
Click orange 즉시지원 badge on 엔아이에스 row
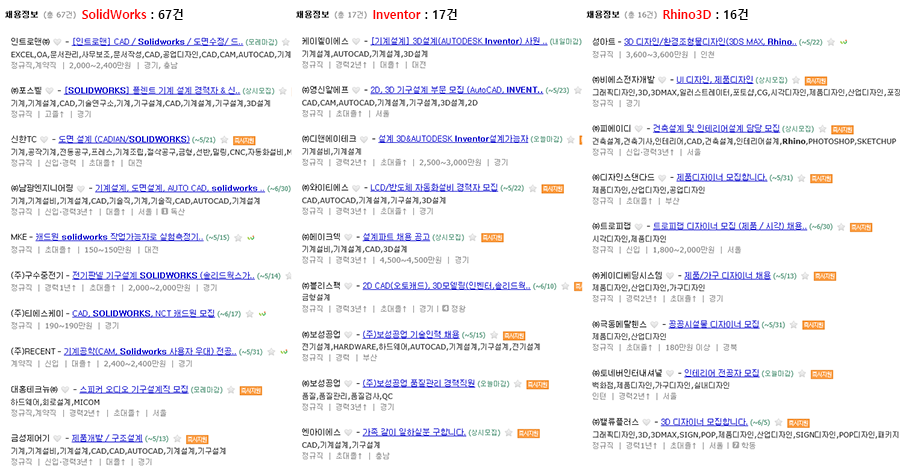click(528, 433)
